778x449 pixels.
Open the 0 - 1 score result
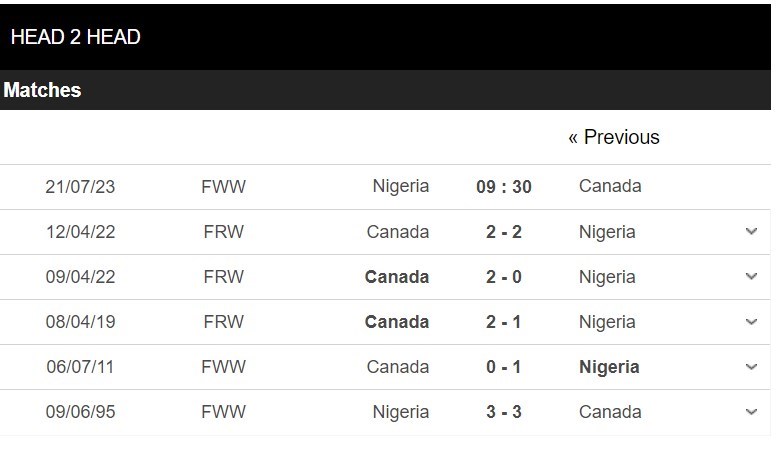pyautogui.click(x=504, y=367)
